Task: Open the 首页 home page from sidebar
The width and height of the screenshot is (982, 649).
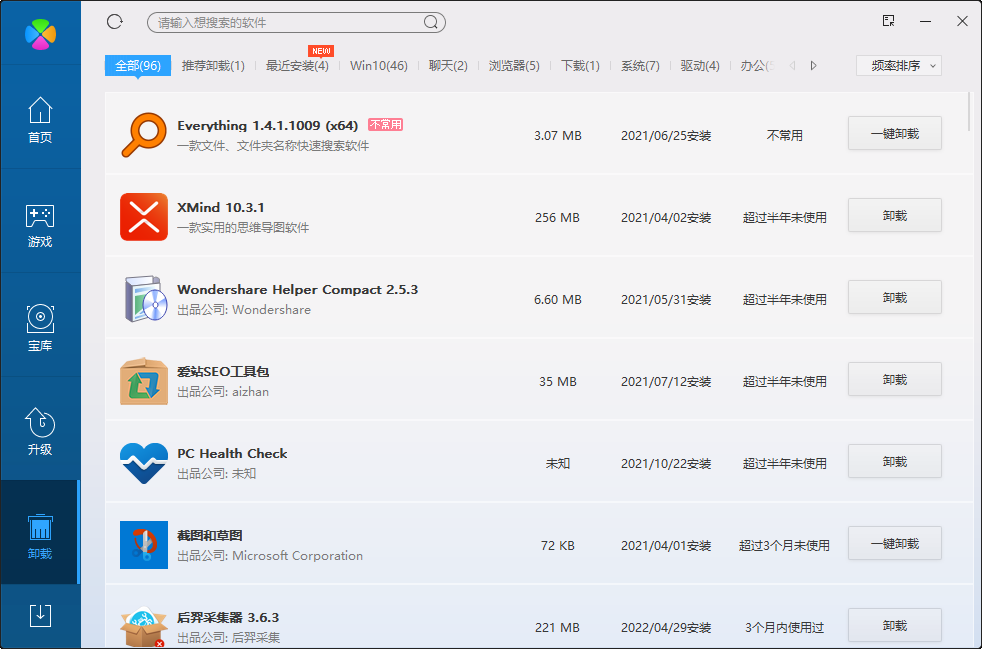Action: pyautogui.click(x=40, y=120)
